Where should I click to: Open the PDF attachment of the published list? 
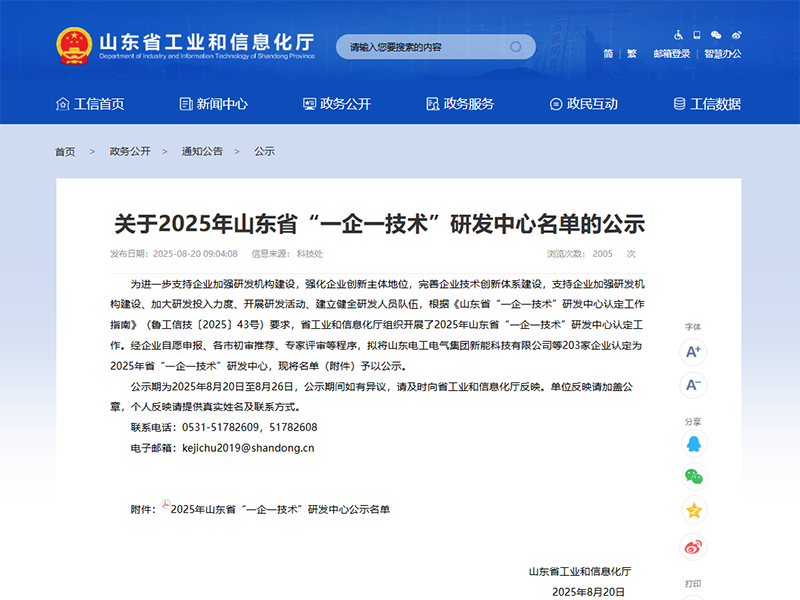(282, 509)
